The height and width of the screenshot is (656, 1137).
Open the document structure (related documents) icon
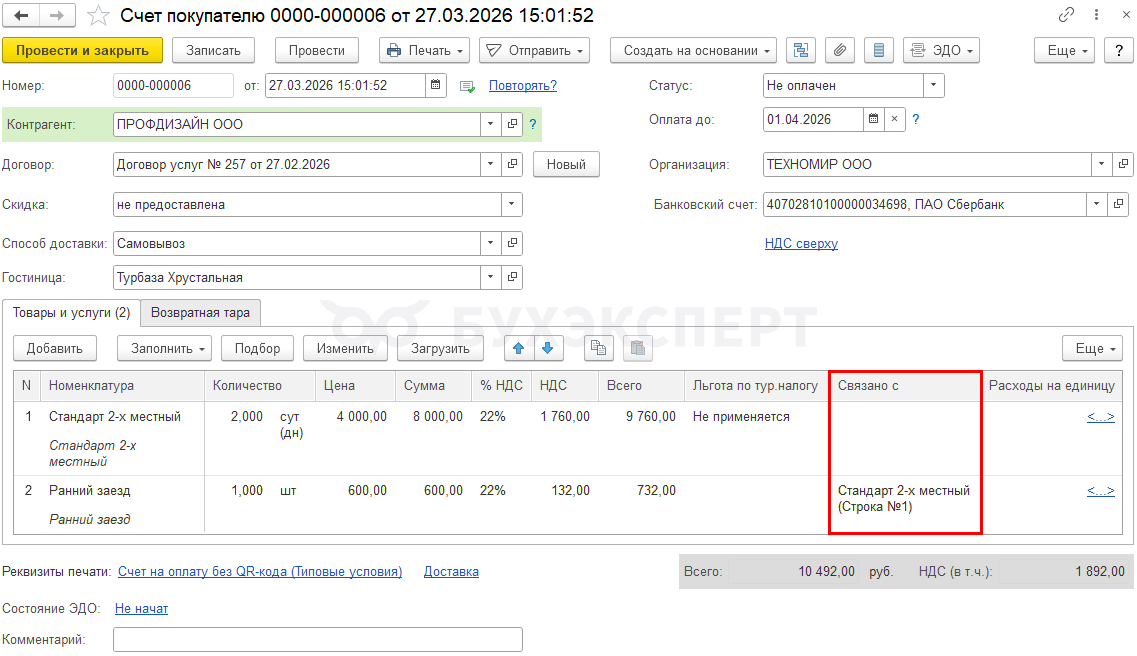point(801,50)
